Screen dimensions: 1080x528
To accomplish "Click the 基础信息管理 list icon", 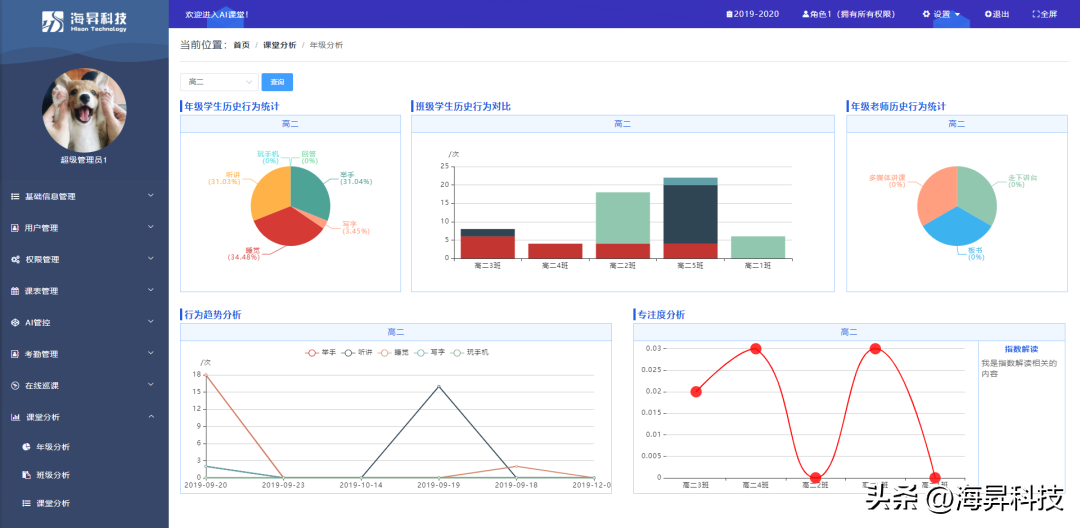I will (x=15, y=196).
